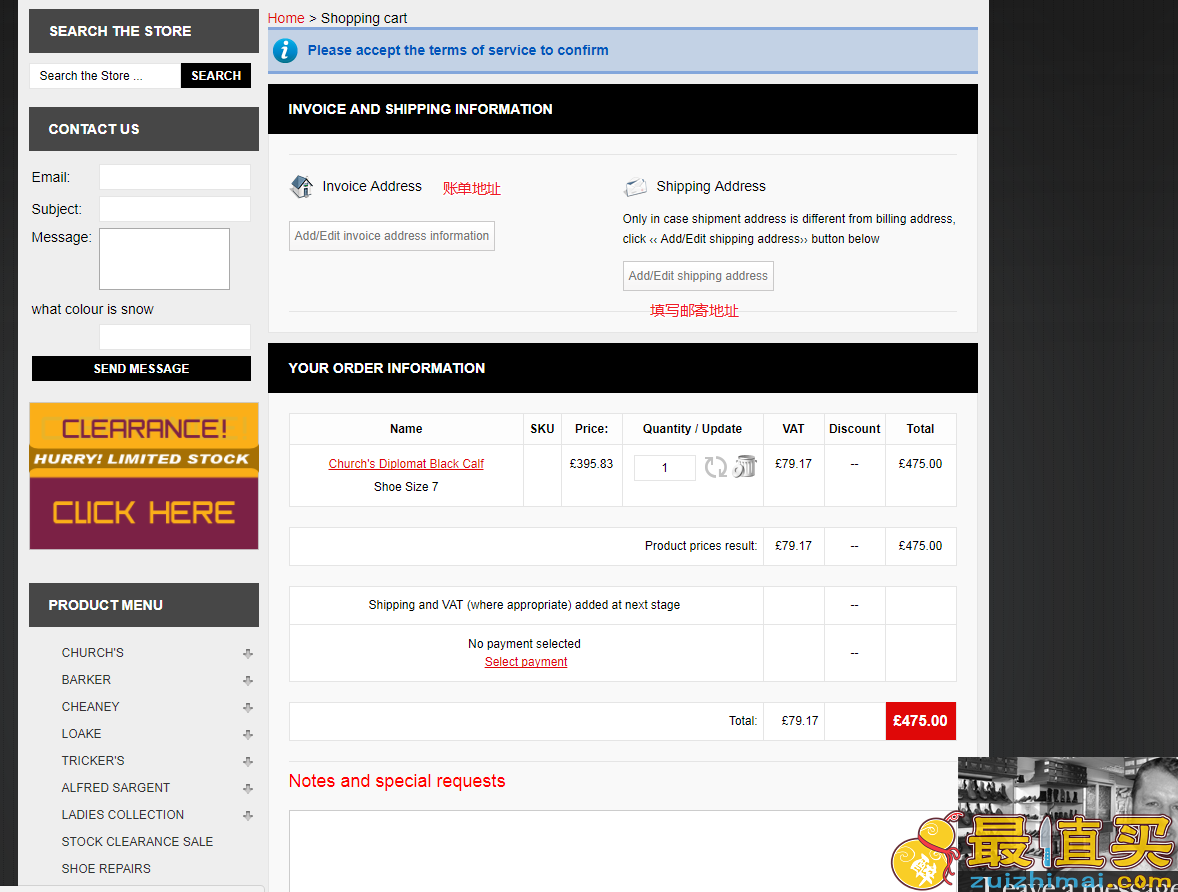Open the ALFRED SARGENT category

[x=116, y=788]
